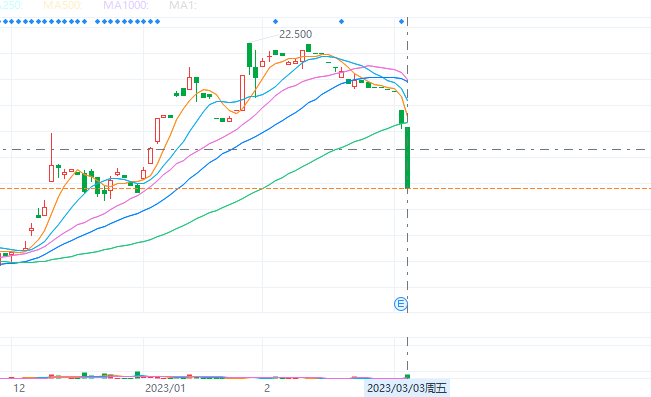The height and width of the screenshot is (397, 651).
Task: Click the 12 month axis label
Action: click(x=19, y=388)
